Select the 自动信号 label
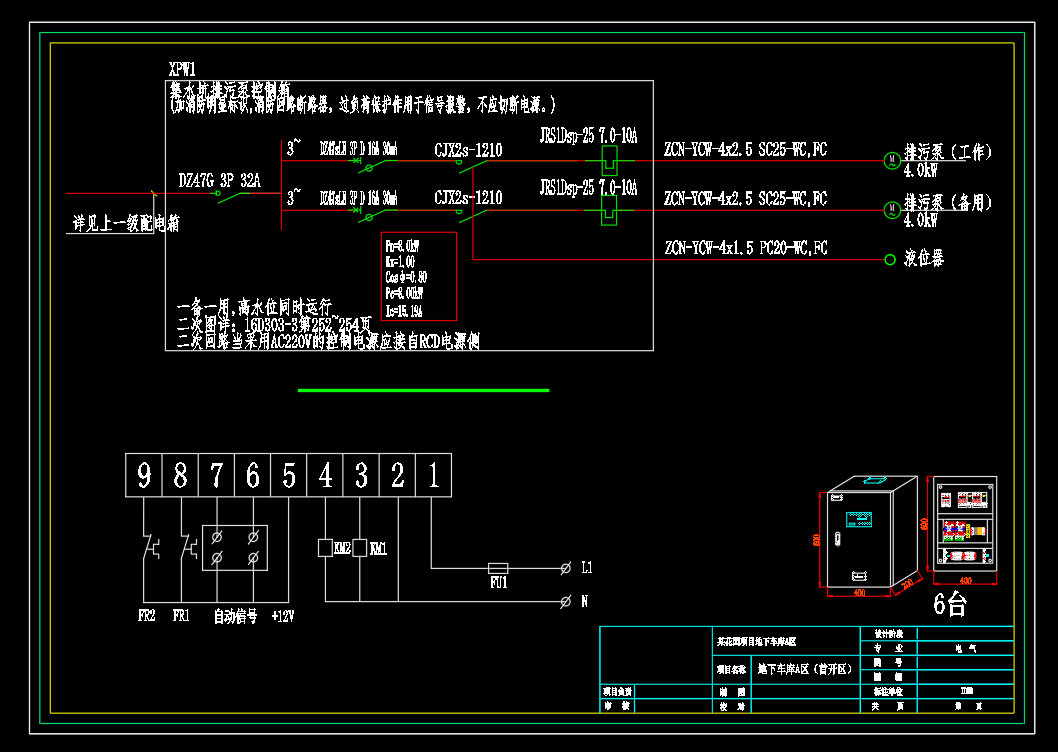Screen dimensions: 1058x752 (x=235, y=616)
